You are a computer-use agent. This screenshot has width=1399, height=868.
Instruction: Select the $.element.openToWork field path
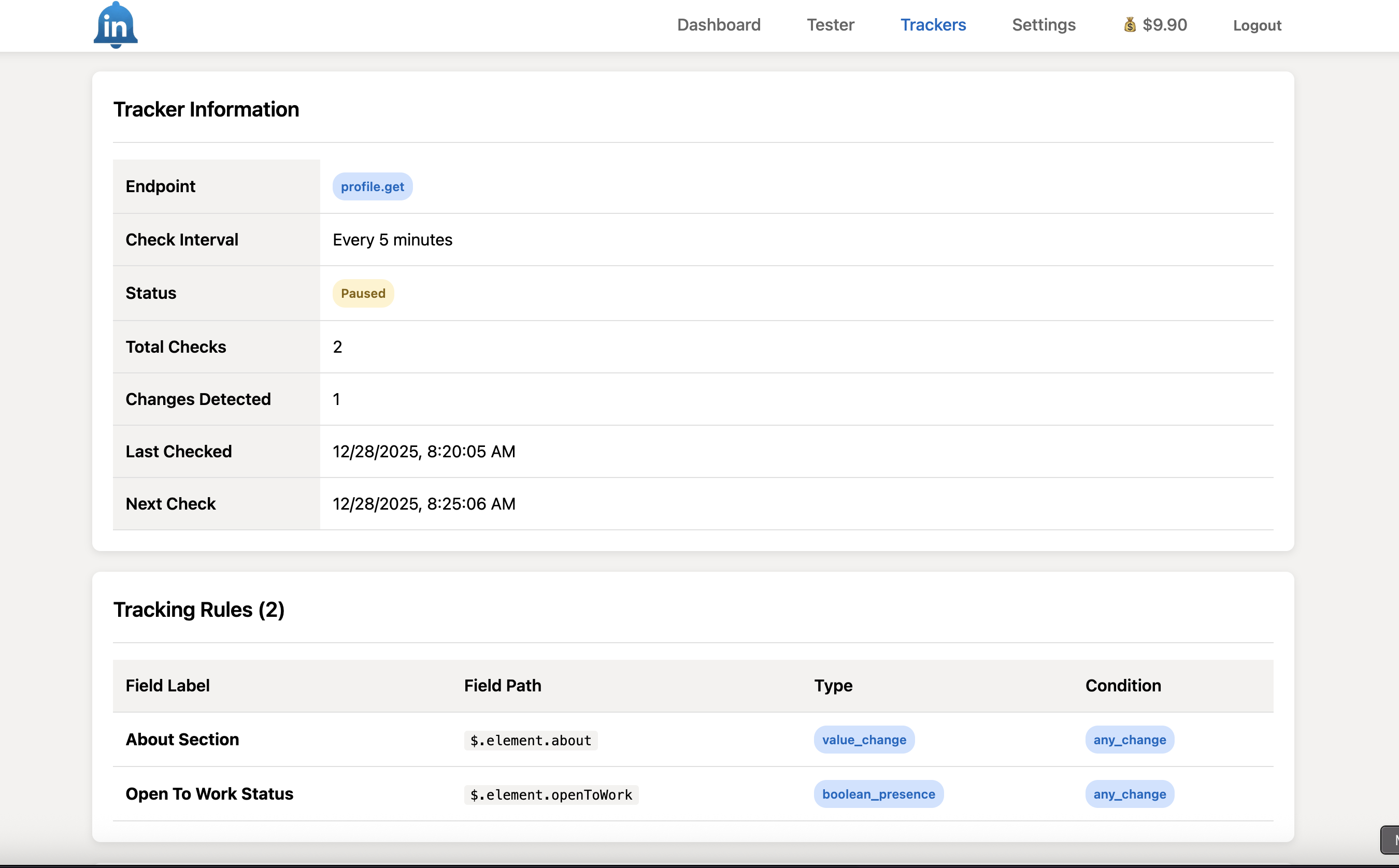550,794
